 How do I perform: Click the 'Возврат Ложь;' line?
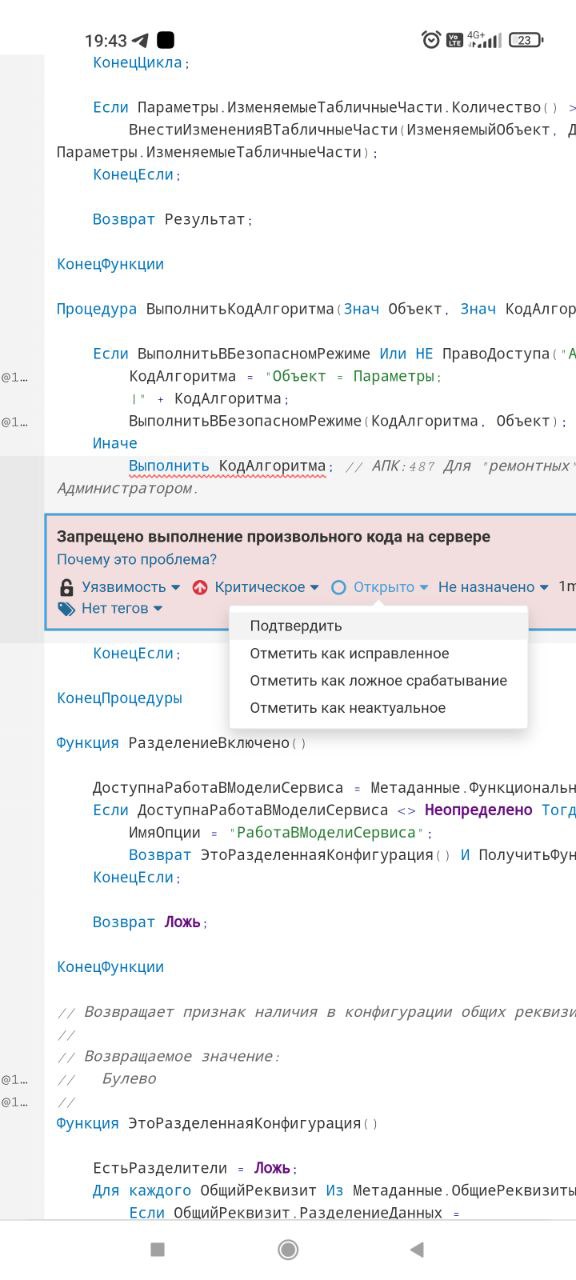pyautogui.click(x=151, y=922)
